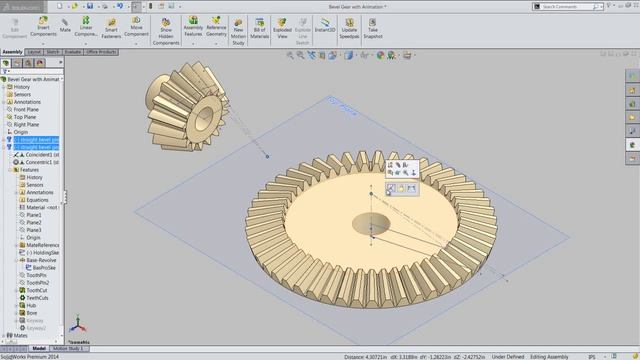Viewport: 640px width, 360px height.
Task: Start a New Motion Study
Action: click(238, 31)
